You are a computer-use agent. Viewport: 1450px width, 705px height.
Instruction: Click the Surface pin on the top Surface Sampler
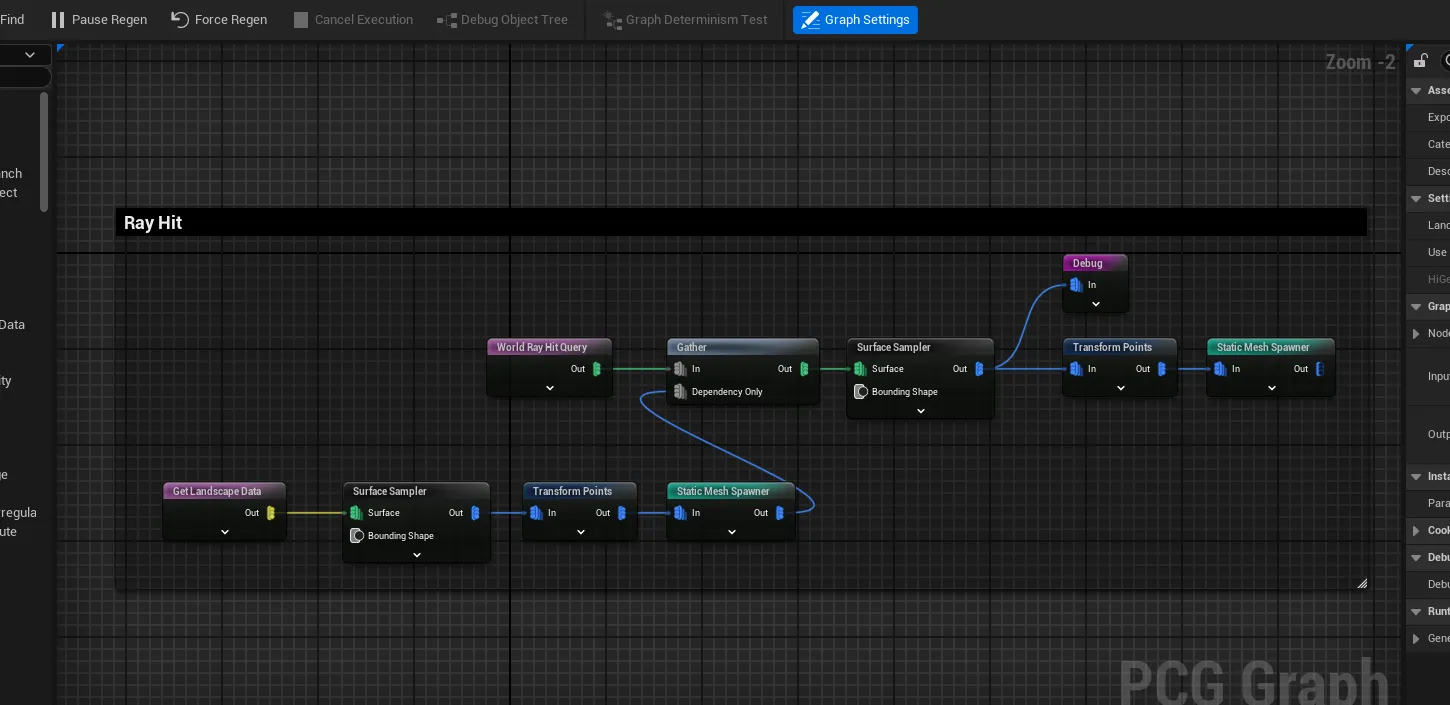click(860, 369)
